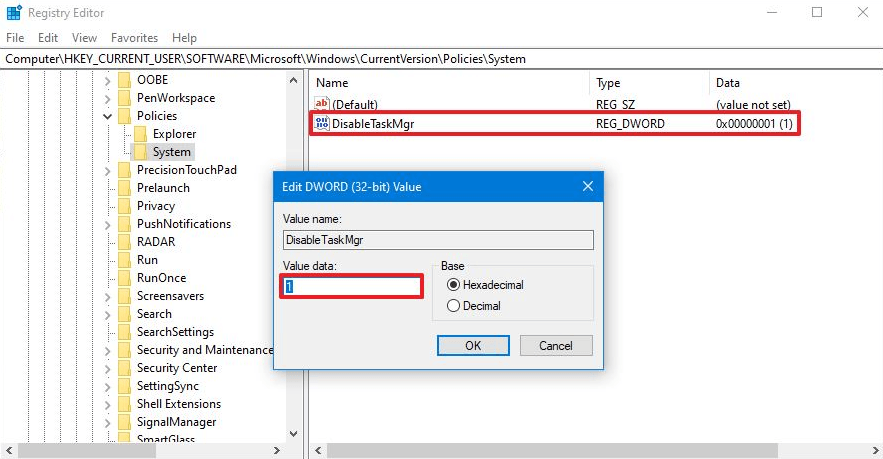Click the tree pane scroll down arrow

293,433
